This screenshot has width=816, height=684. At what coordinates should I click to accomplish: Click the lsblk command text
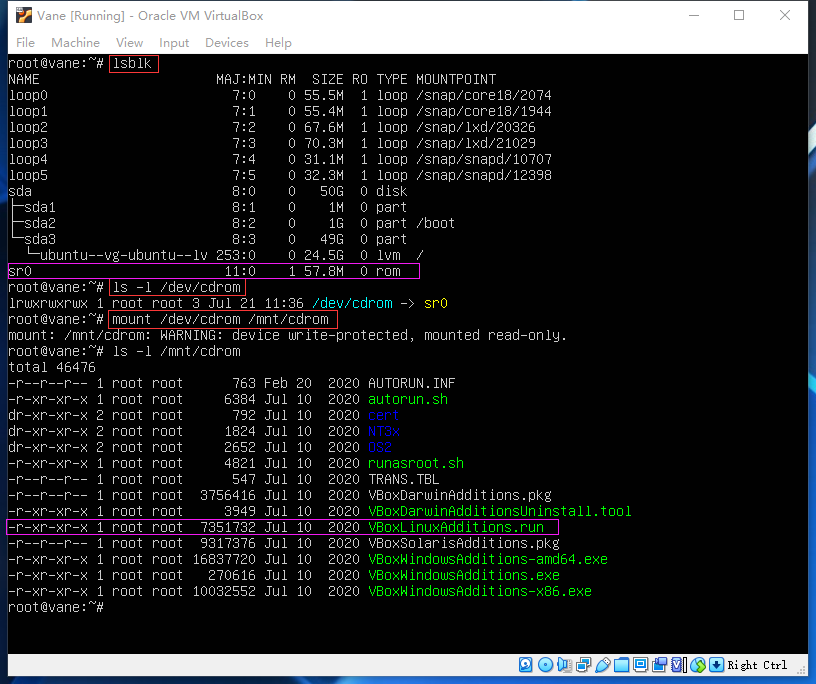pyautogui.click(x=132, y=64)
